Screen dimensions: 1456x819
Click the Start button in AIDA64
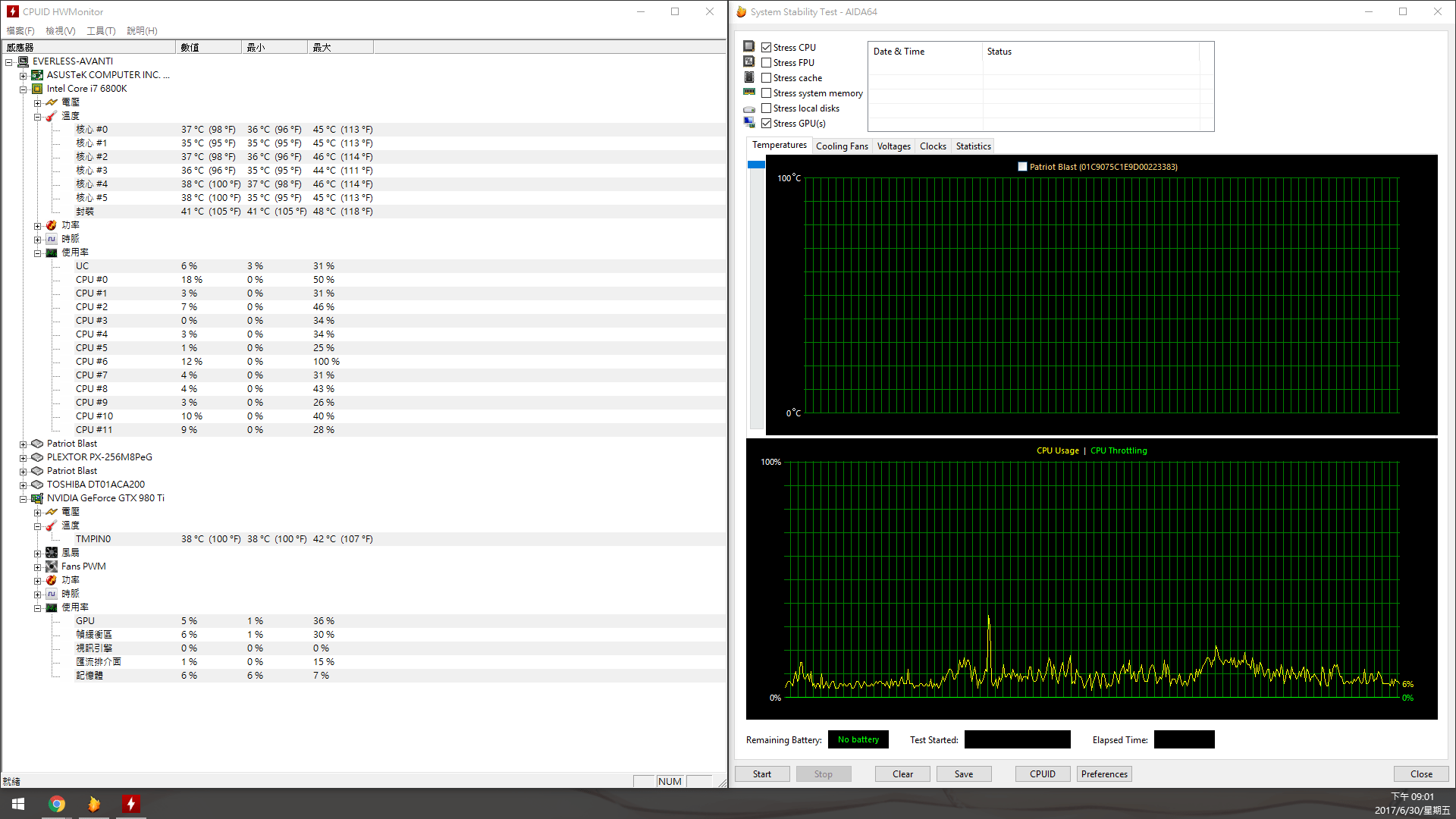click(x=762, y=774)
